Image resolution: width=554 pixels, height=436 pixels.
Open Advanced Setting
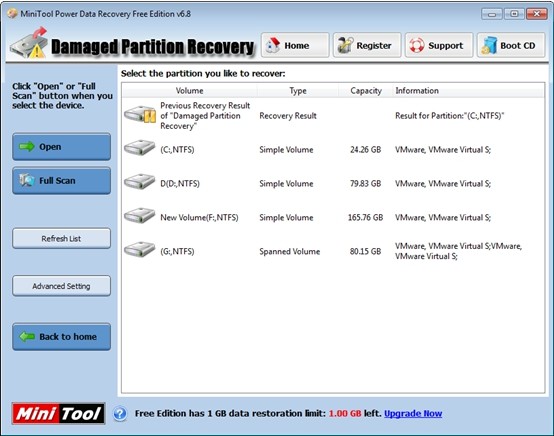61,286
